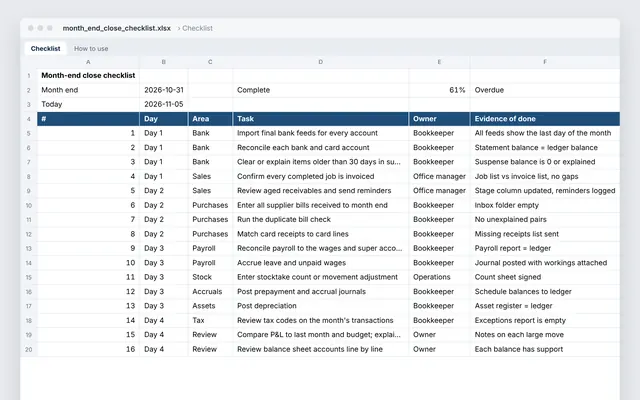640x400 pixels.
Task: Select evidence Job list vs invoice list
Action: (545, 176)
